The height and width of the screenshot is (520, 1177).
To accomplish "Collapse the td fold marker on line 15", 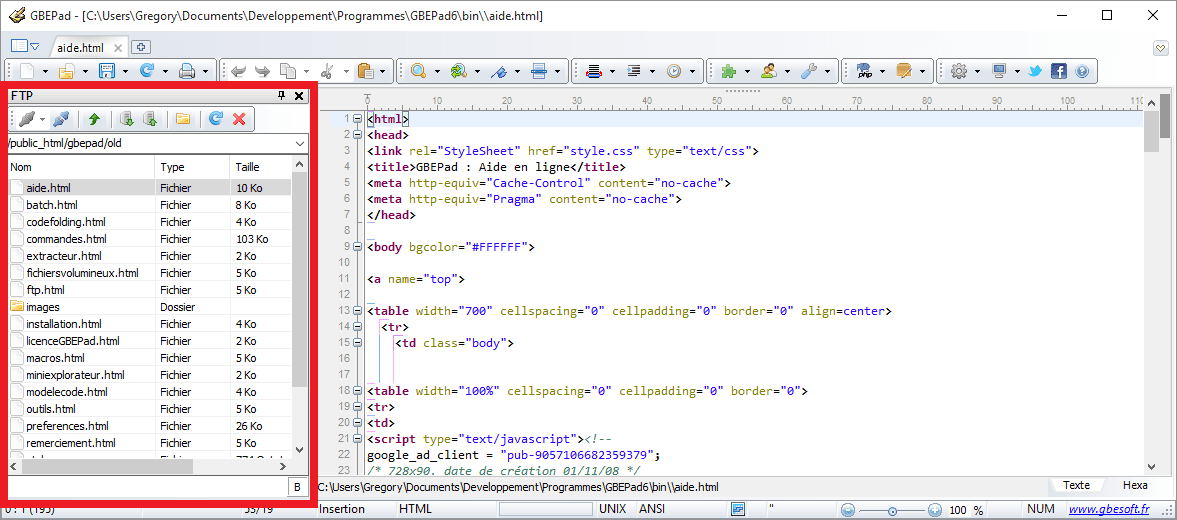I will click(357, 342).
